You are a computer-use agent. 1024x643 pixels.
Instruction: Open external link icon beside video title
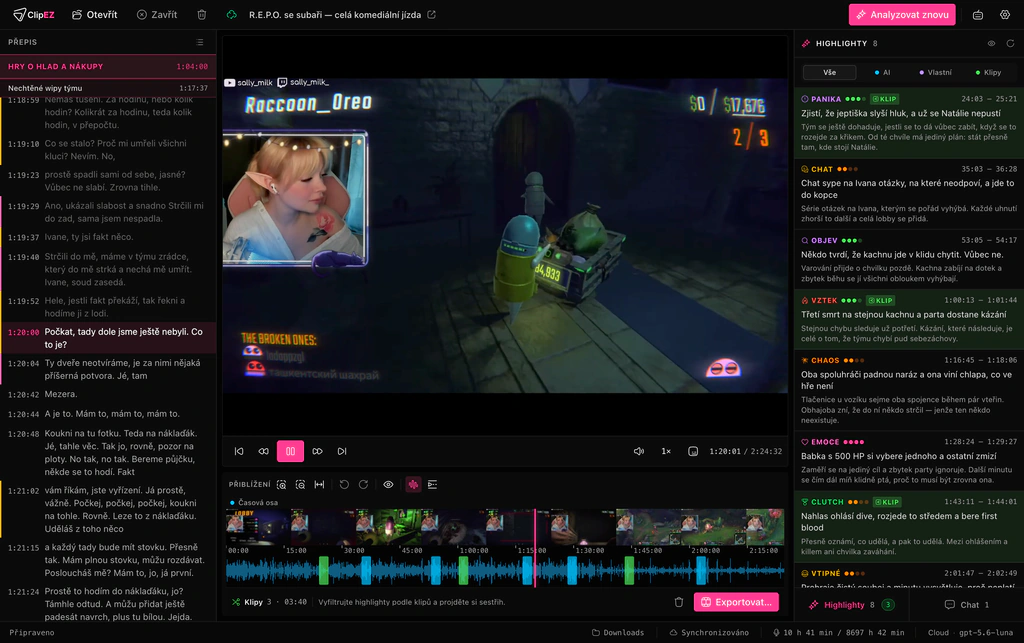pos(431,14)
